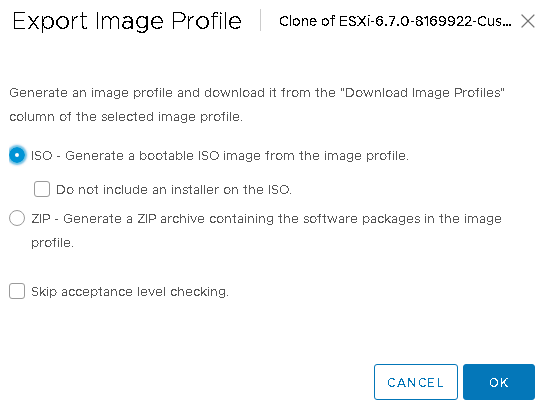Click 'column of the selected image profile.' line
Image resolution: width=550 pixels, height=411 pixels.
click(x=126, y=116)
